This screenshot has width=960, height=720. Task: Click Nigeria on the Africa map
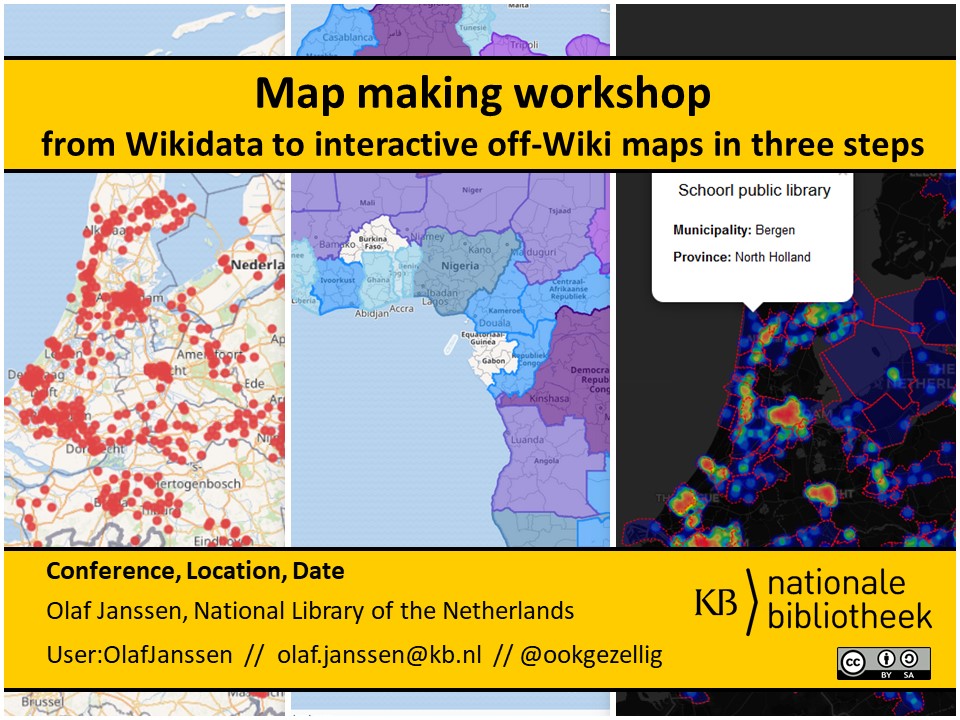(x=460, y=266)
